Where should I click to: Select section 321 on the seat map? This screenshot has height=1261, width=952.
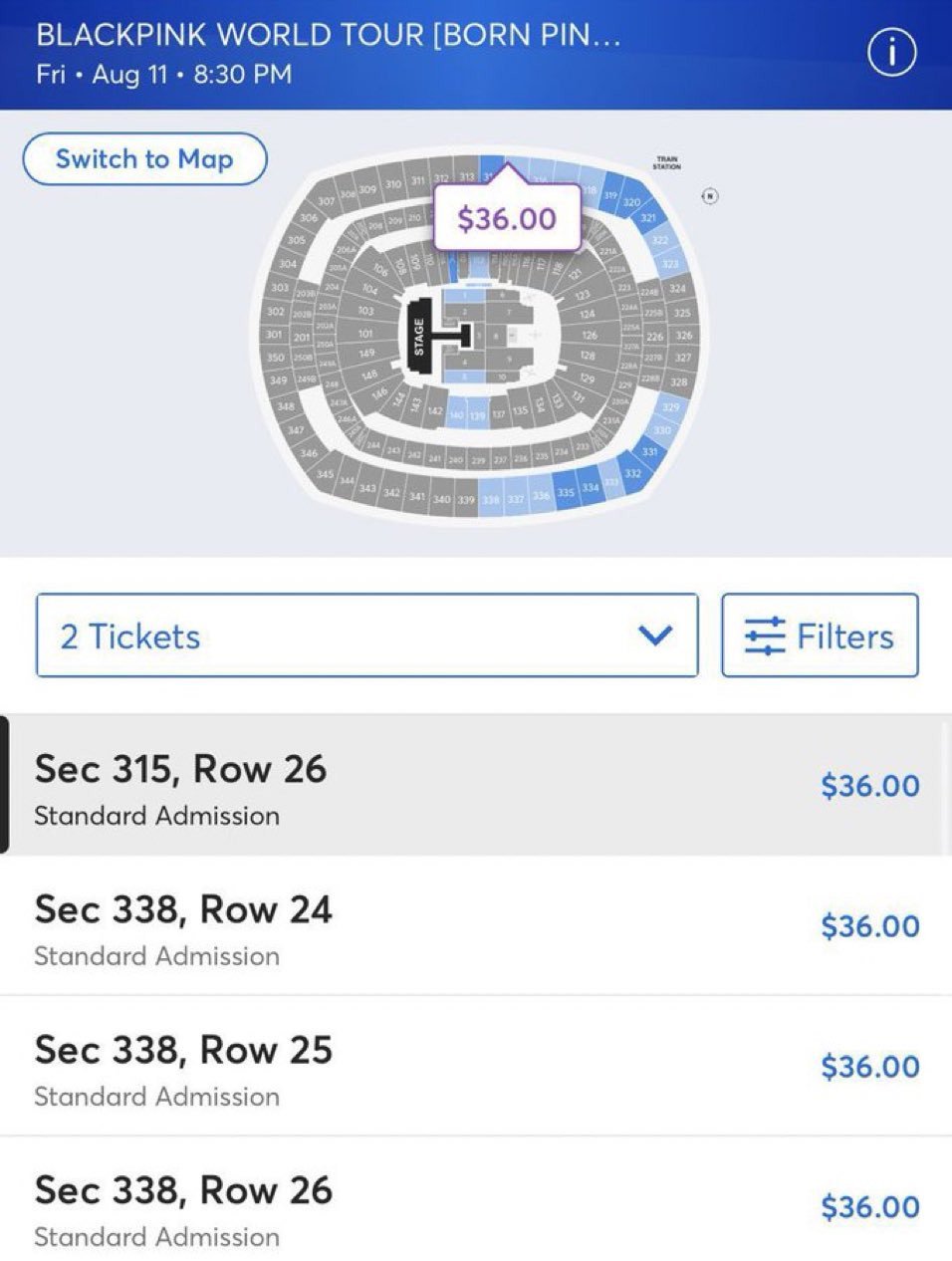pos(648,218)
